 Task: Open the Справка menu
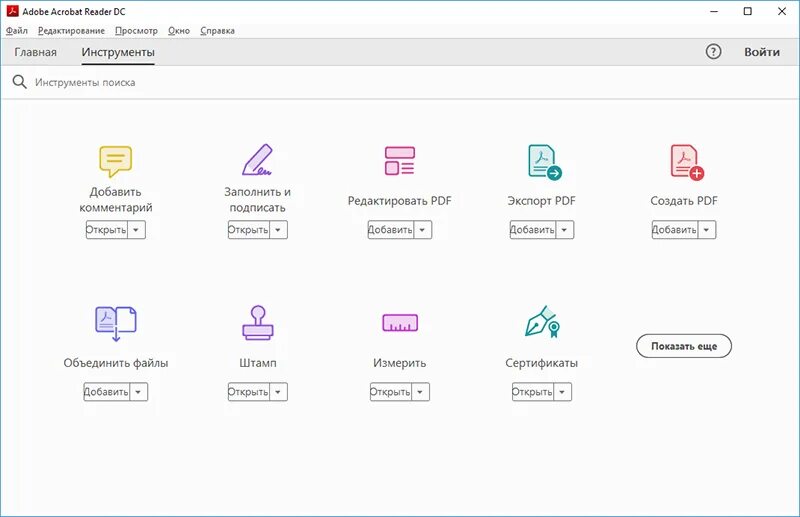point(217,31)
